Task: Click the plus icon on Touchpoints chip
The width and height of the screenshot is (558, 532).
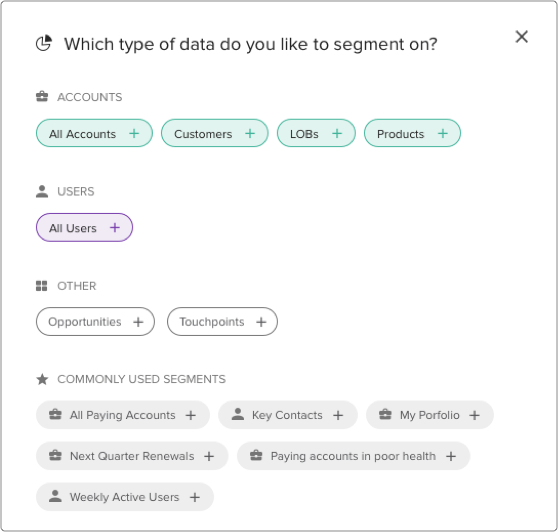Action: pos(261,322)
